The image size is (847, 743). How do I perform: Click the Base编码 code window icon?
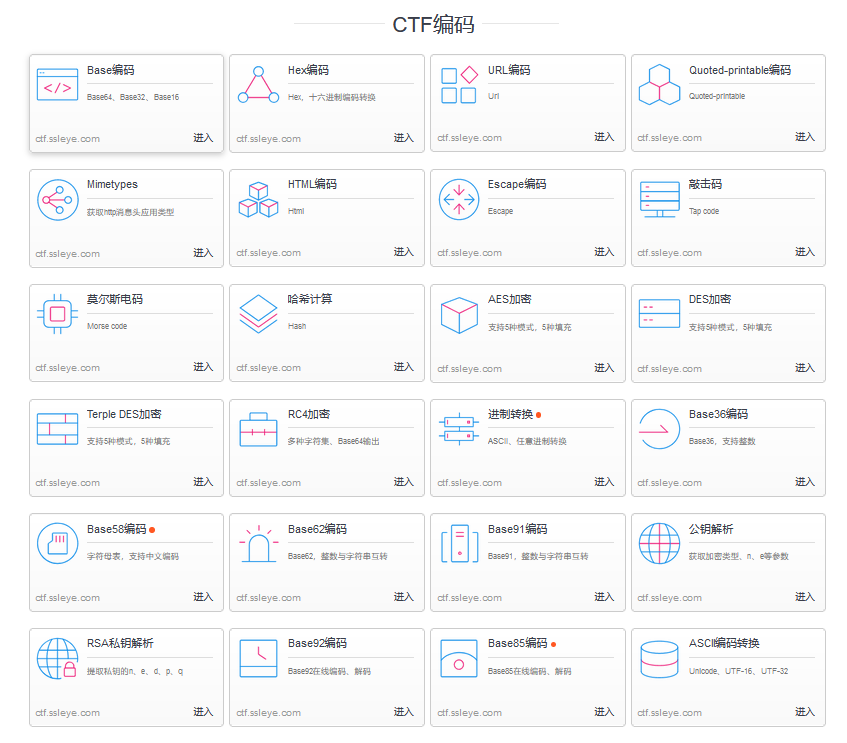click(57, 85)
